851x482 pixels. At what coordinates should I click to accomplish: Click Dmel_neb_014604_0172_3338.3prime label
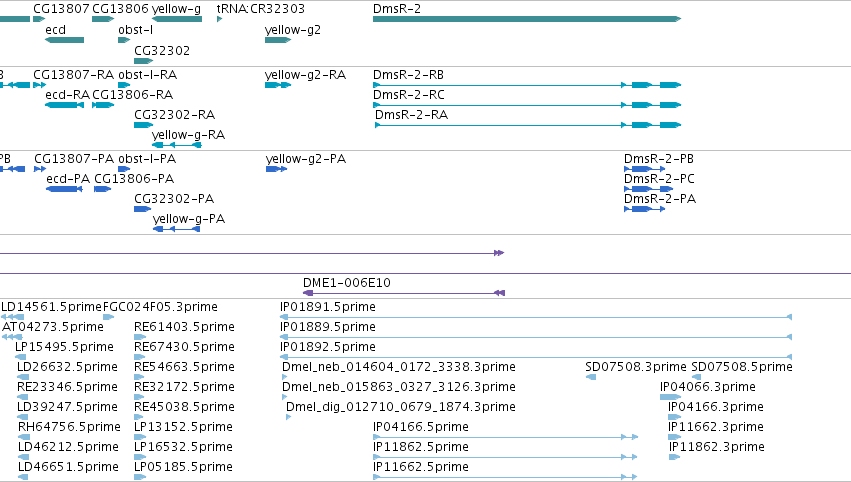coord(398,366)
